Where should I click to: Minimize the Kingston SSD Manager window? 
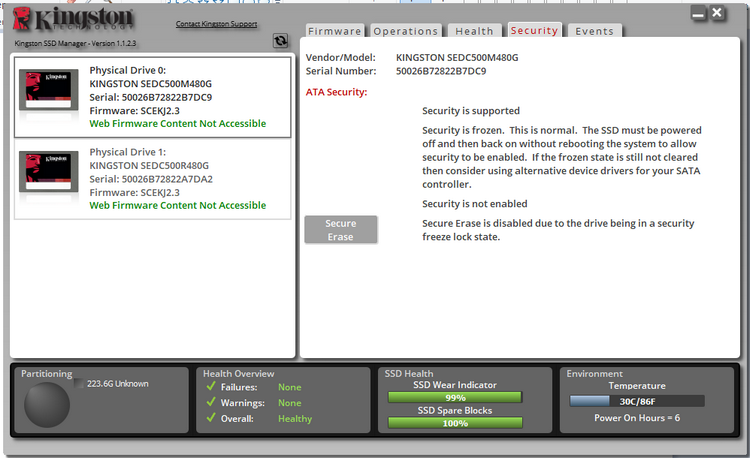[698, 14]
